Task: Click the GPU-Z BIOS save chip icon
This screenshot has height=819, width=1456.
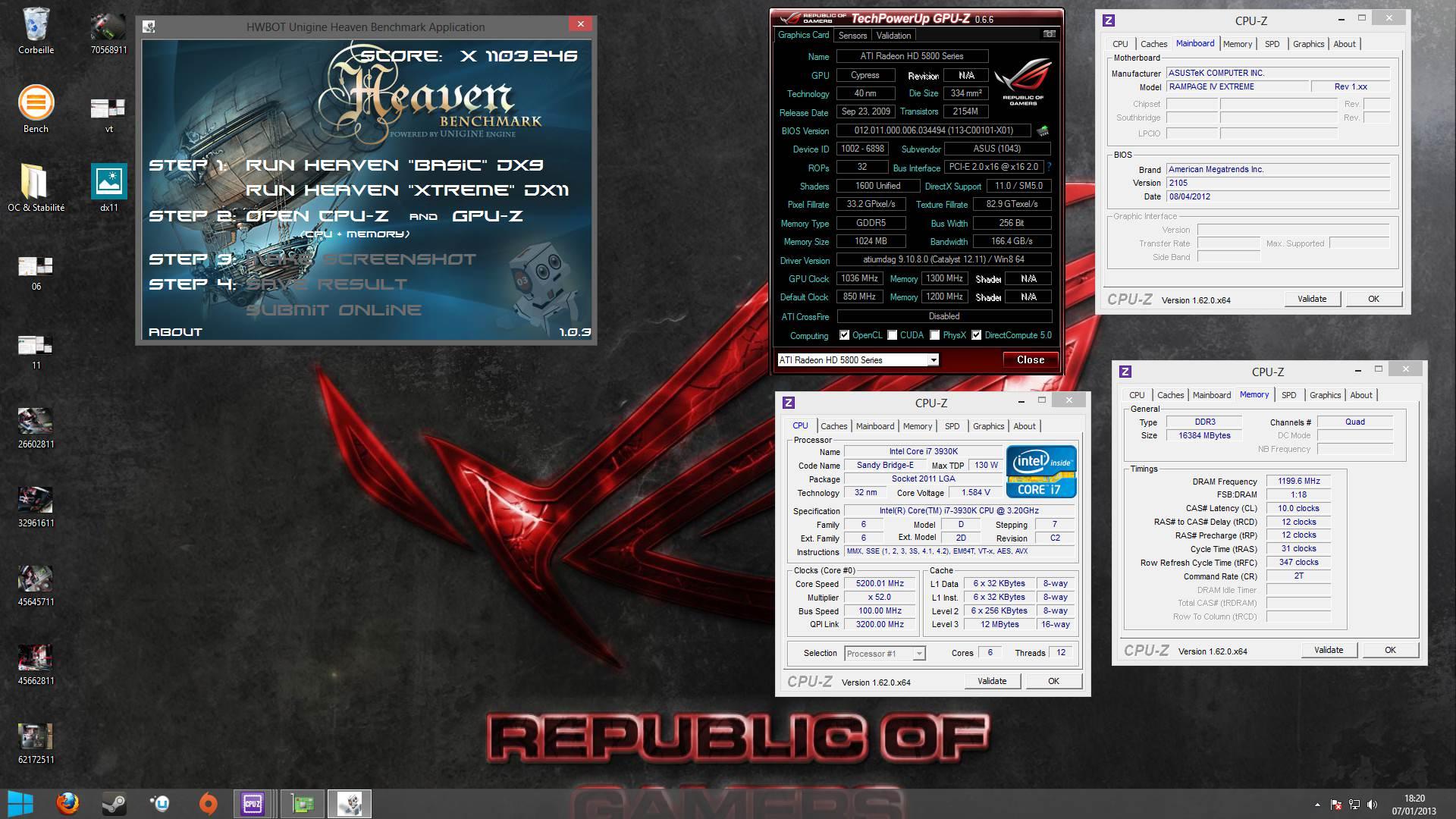Action: [x=1043, y=130]
